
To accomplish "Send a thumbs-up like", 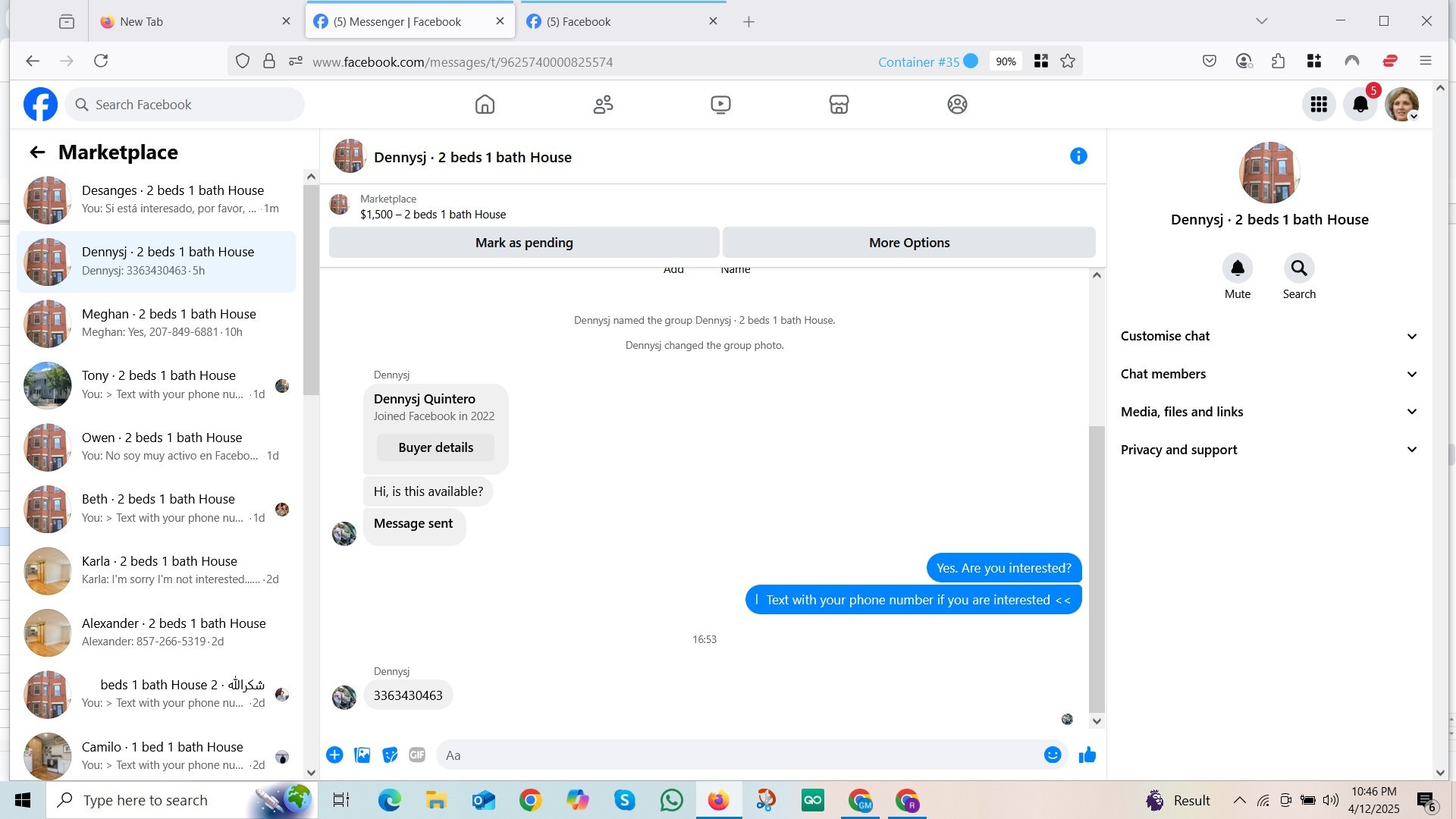I will pyautogui.click(x=1087, y=755).
